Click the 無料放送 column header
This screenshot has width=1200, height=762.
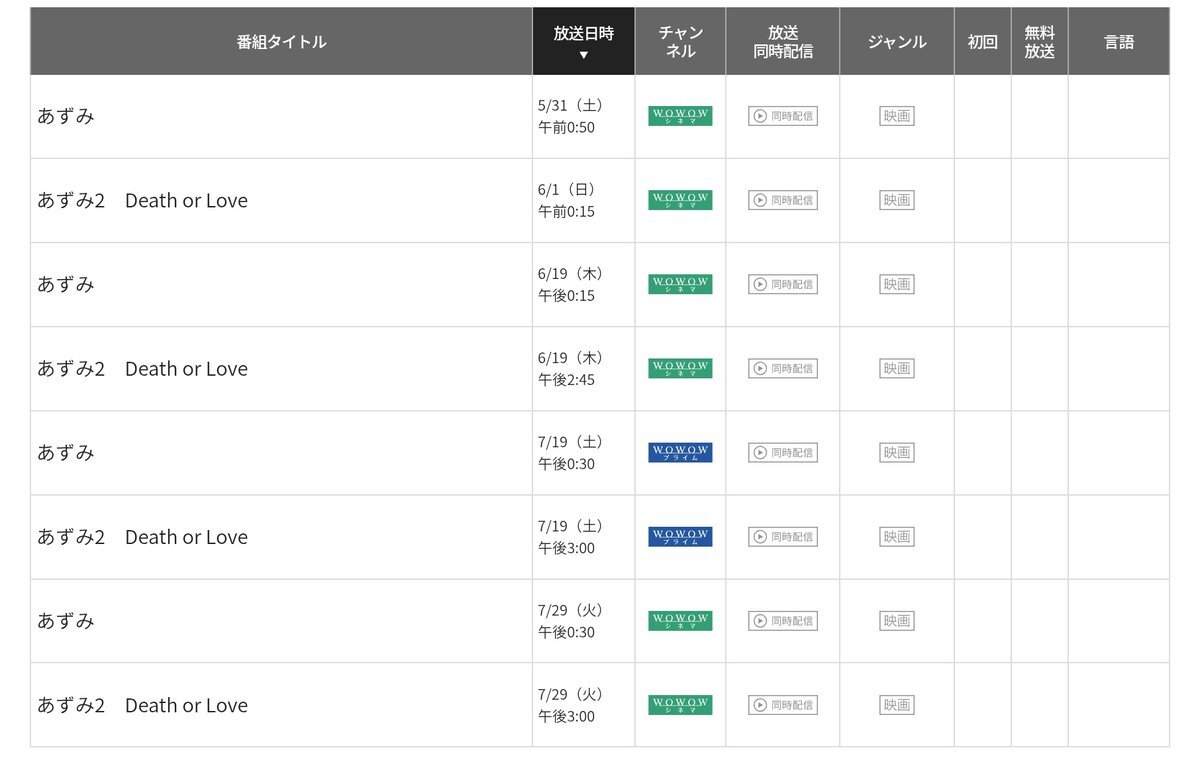click(1040, 41)
